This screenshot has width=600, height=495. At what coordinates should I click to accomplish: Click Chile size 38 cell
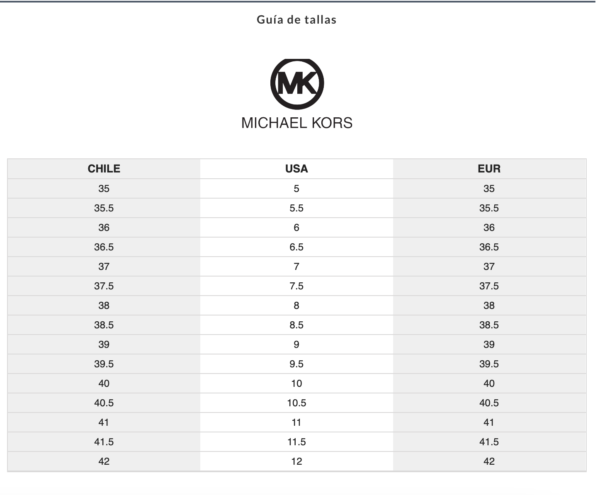[104, 306]
